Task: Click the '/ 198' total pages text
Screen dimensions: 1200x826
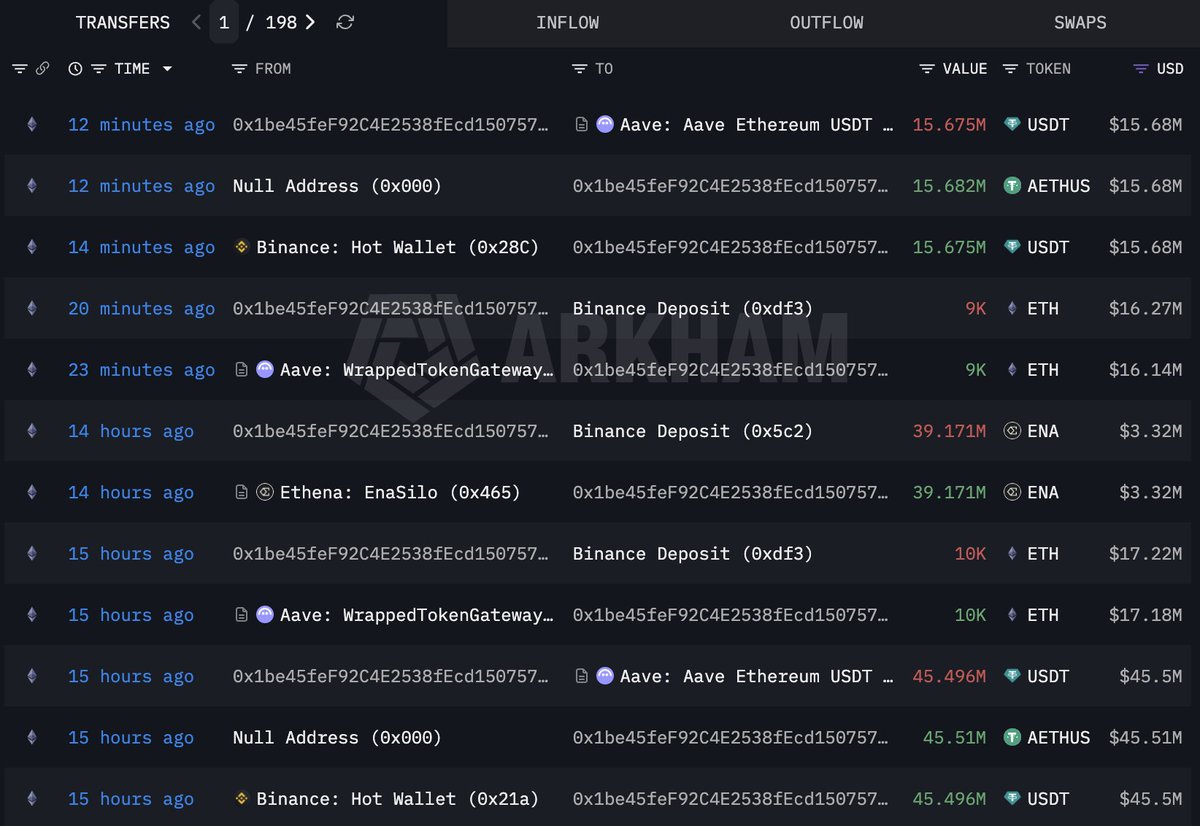Action: tap(272, 22)
